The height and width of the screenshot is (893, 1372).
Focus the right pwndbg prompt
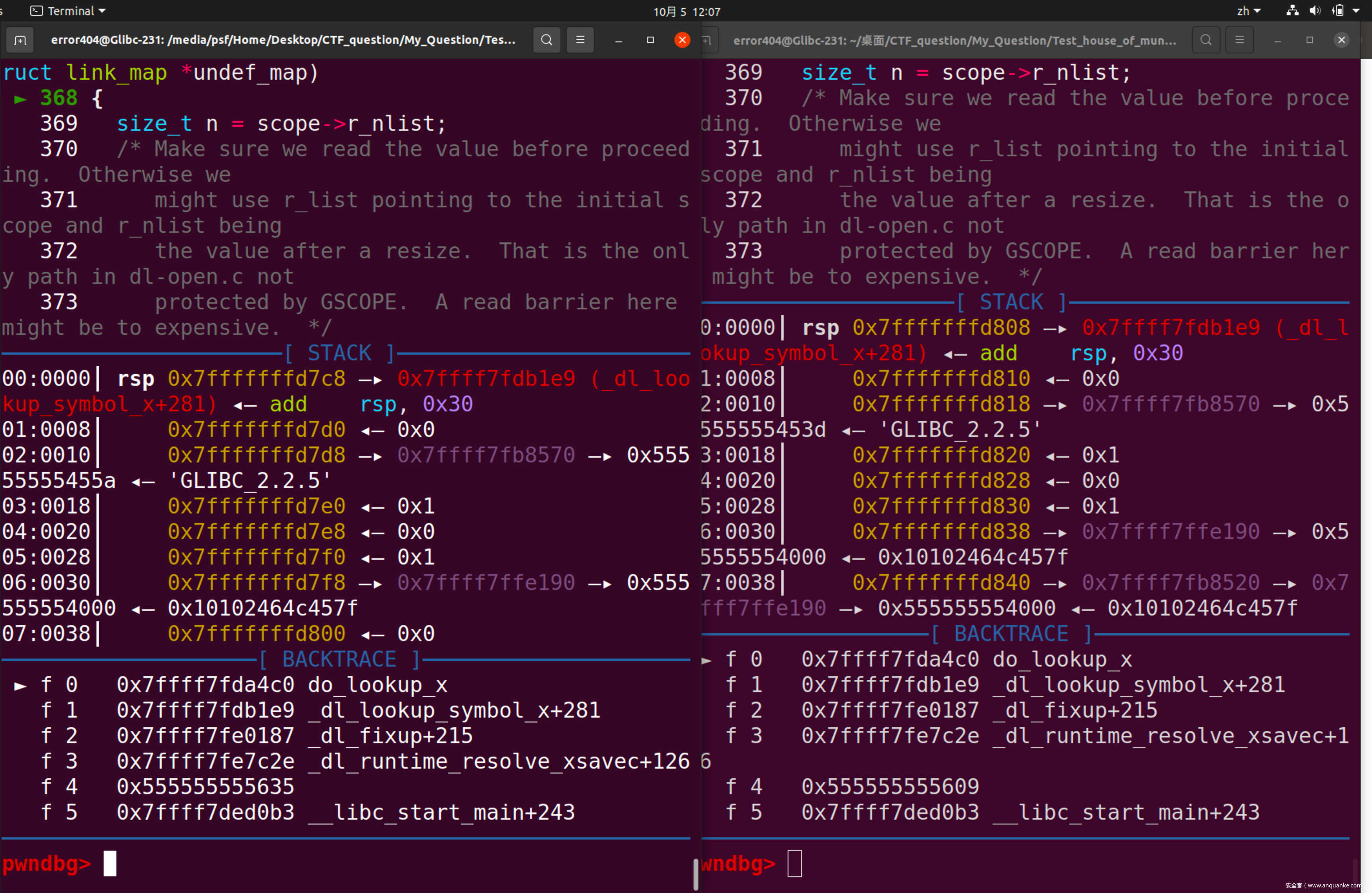point(794,863)
